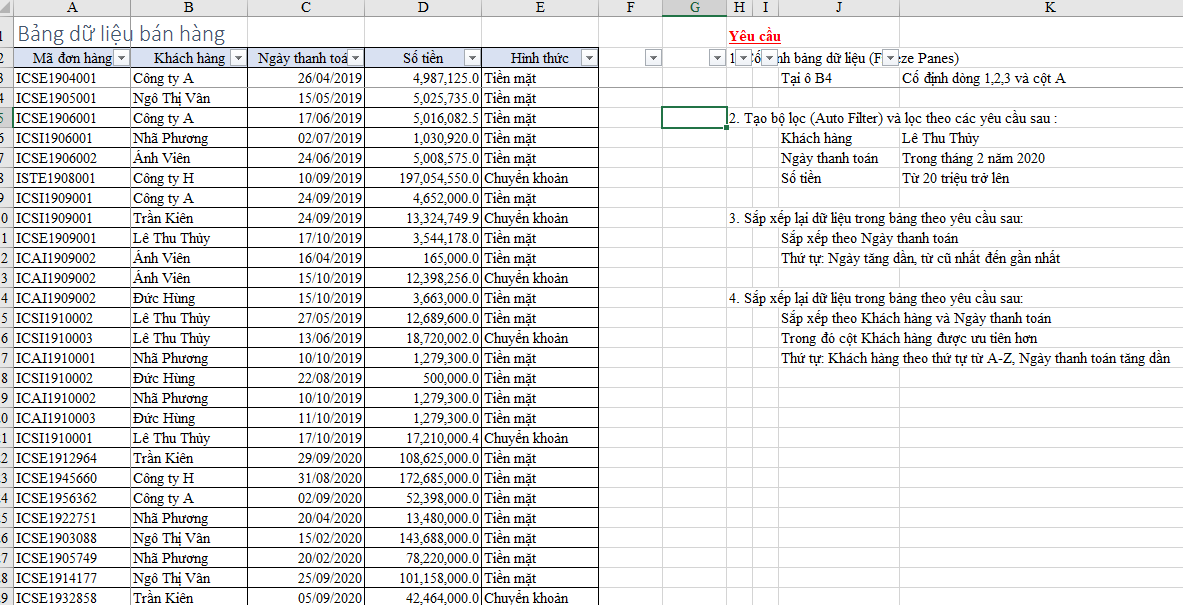
Task: Select column D header
Action: [x=422, y=8]
